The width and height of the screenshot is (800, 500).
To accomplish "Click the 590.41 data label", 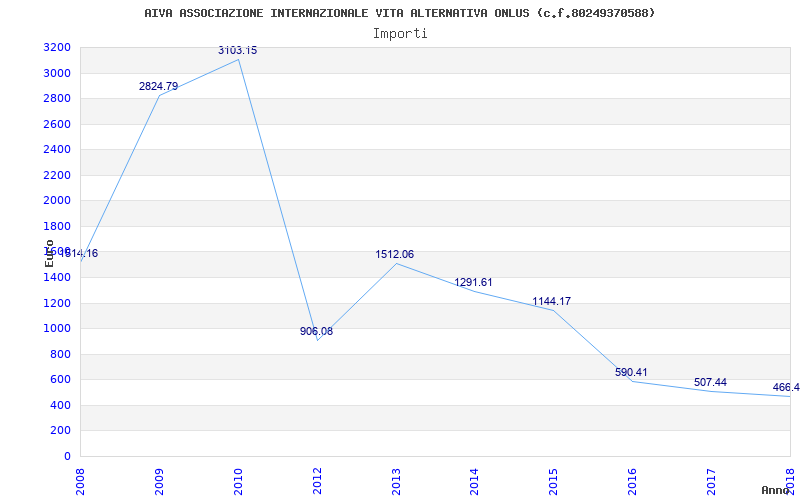I will [631, 372].
